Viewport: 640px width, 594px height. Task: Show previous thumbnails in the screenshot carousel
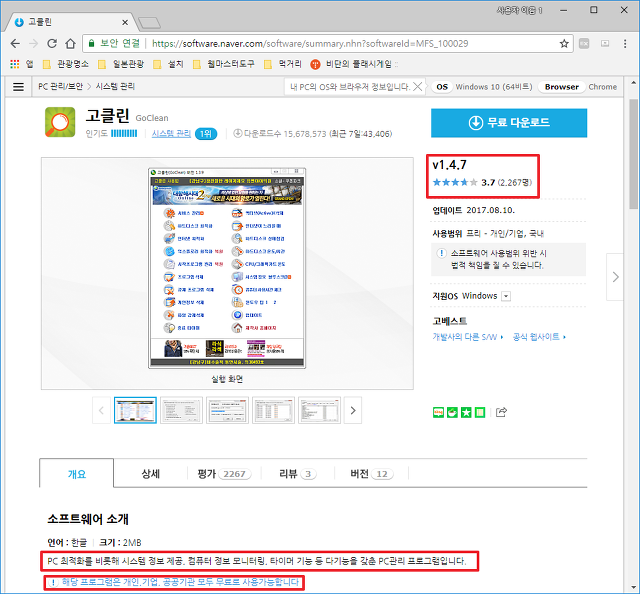coord(101,410)
